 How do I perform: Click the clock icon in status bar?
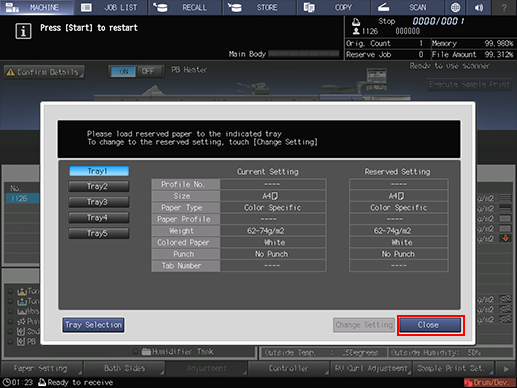coord(7,382)
